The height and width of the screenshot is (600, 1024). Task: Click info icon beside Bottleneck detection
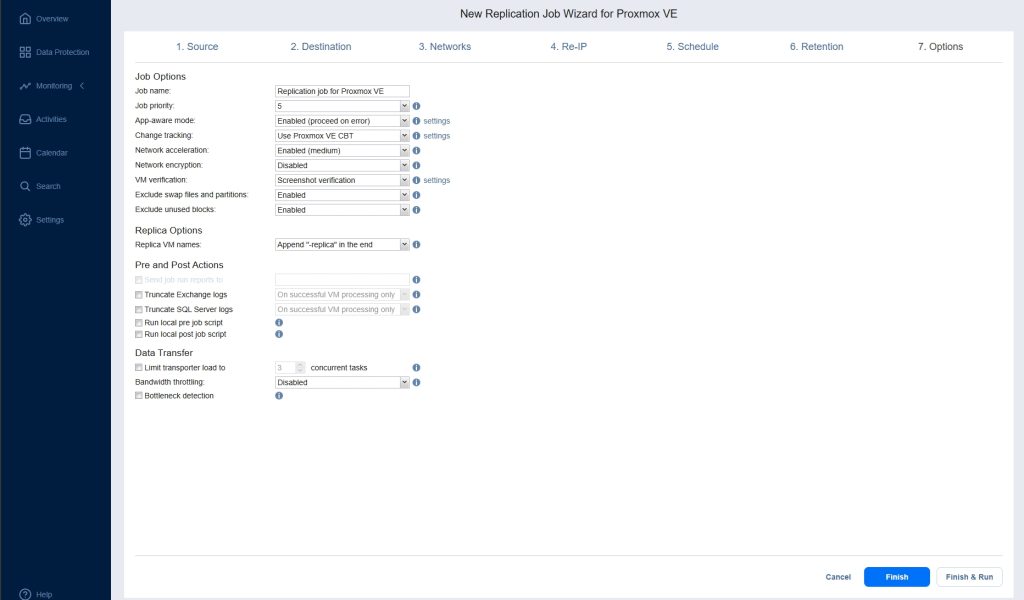click(279, 396)
